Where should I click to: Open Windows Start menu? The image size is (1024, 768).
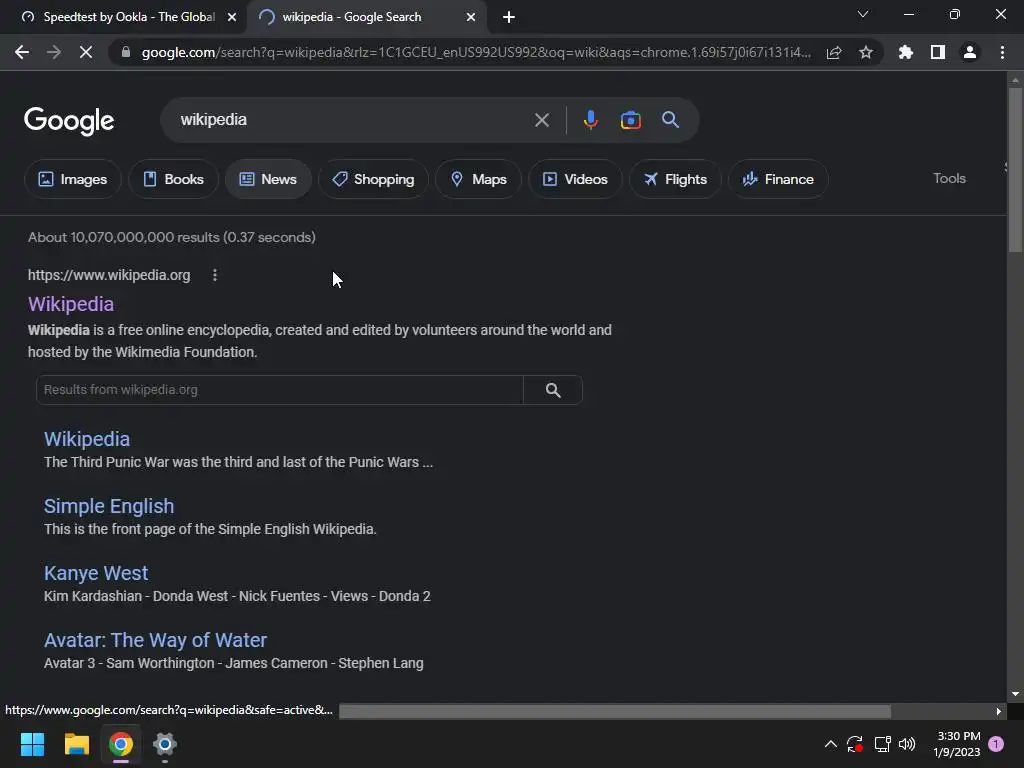tap(32, 744)
